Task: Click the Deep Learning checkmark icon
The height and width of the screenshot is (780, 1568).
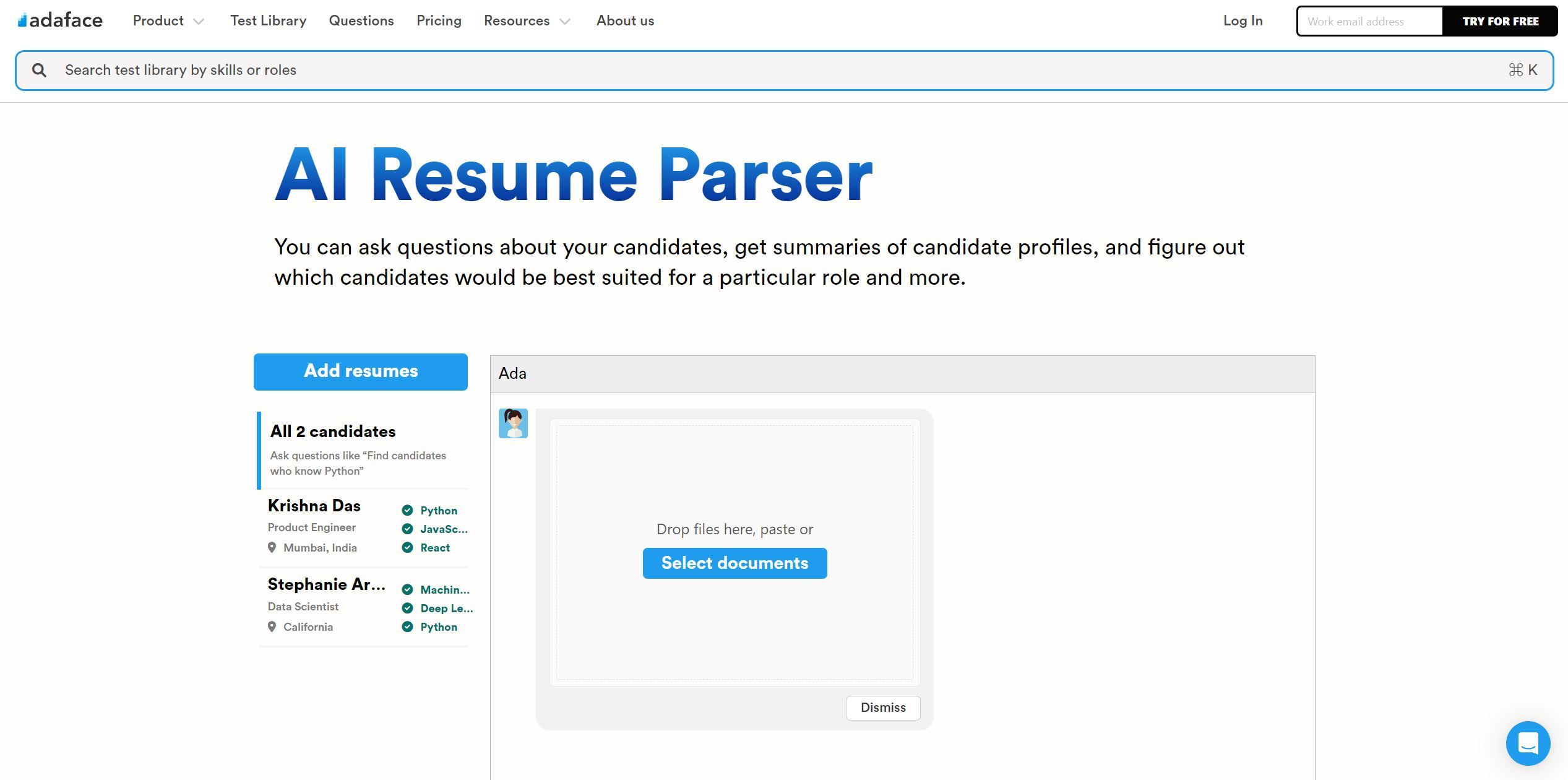Action: pyautogui.click(x=407, y=608)
